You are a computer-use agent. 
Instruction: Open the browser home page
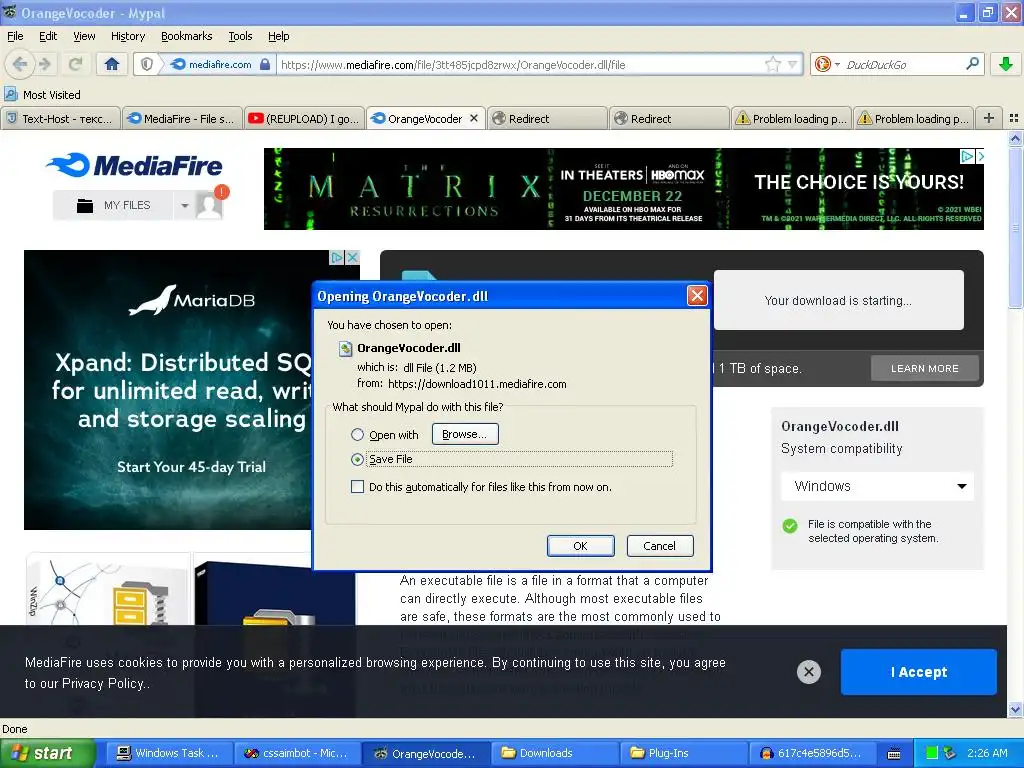point(112,64)
